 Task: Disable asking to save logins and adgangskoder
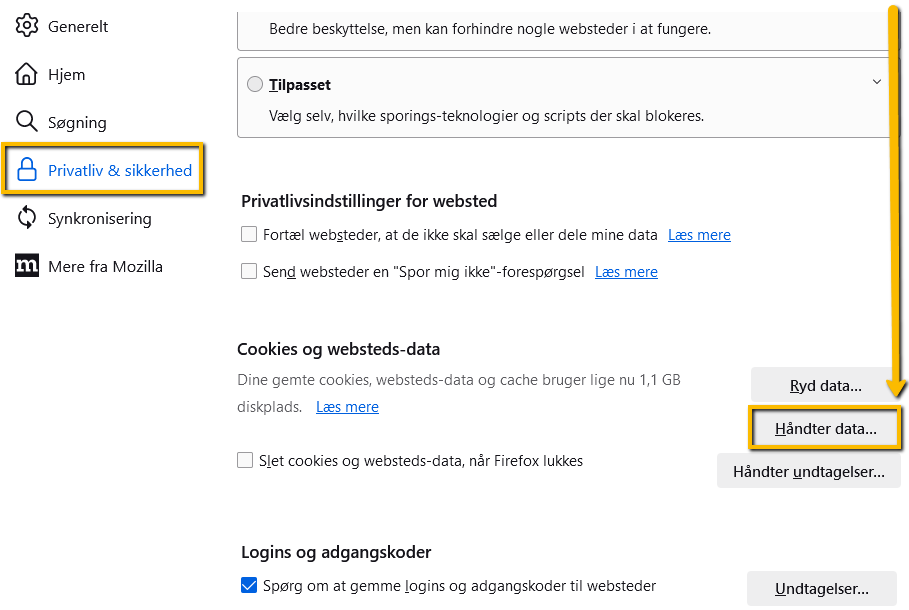pyautogui.click(x=249, y=585)
